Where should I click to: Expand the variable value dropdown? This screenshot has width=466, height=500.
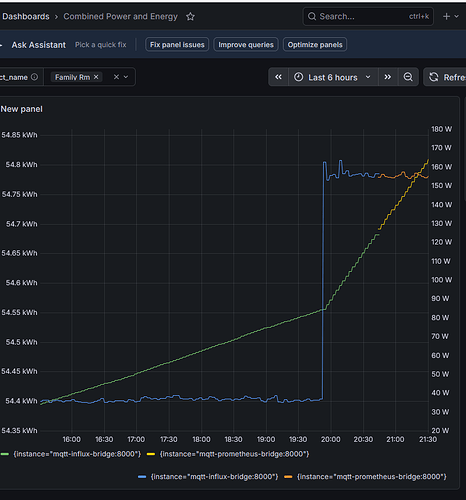(x=126, y=77)
